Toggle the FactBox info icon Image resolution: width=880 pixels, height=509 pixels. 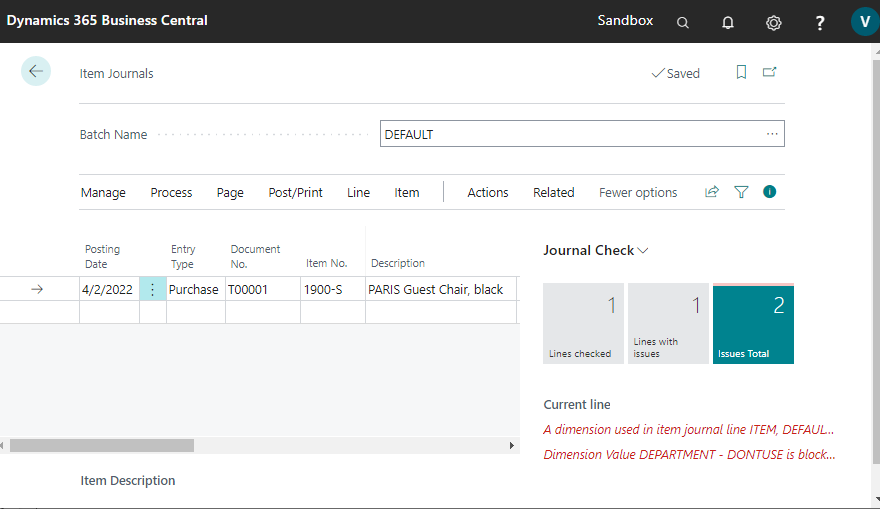coord(769,192)
